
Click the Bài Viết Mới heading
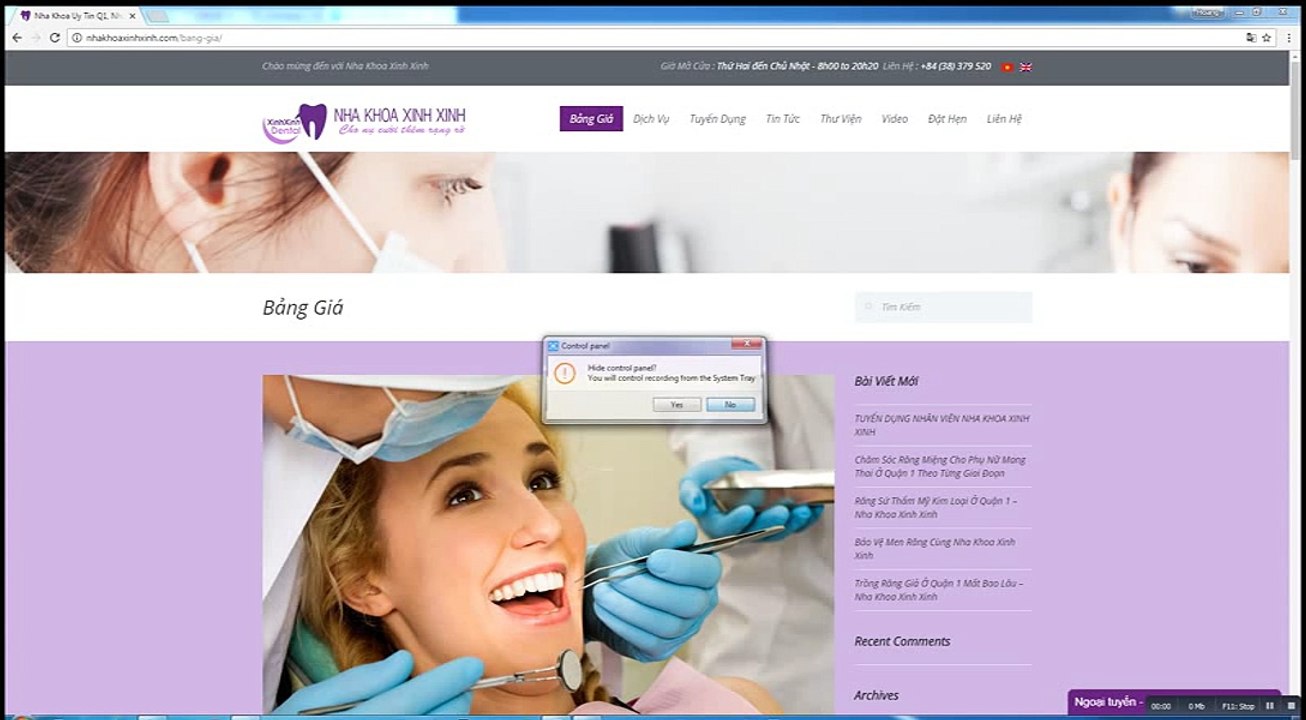886,381
